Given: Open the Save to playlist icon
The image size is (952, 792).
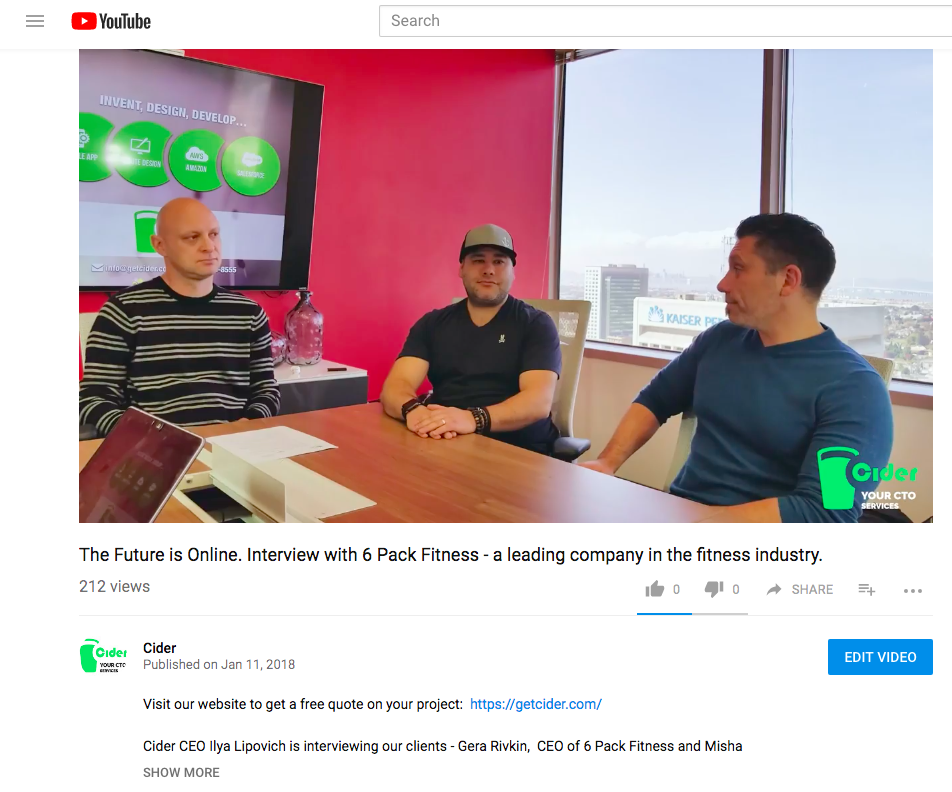Looking at the screenshot, I should click(x=866, y=589).
